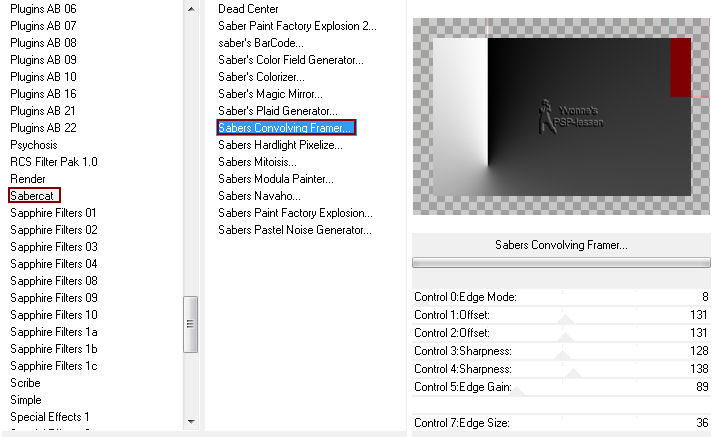This screenshot has height=437, width=714.
Task: Select Plugins AB 16 category
Action: click(43, 94)
